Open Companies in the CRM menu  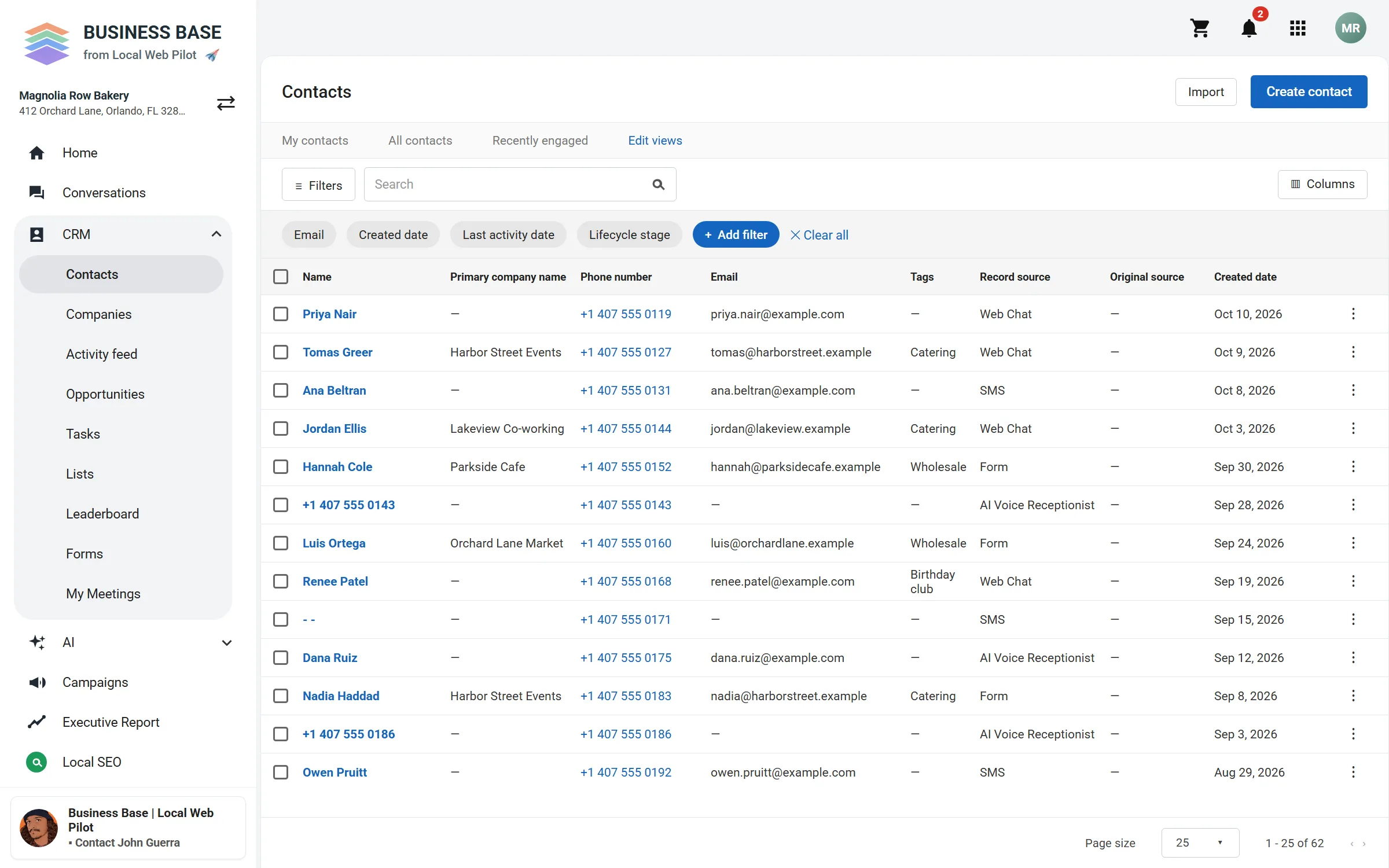(99, 314)
